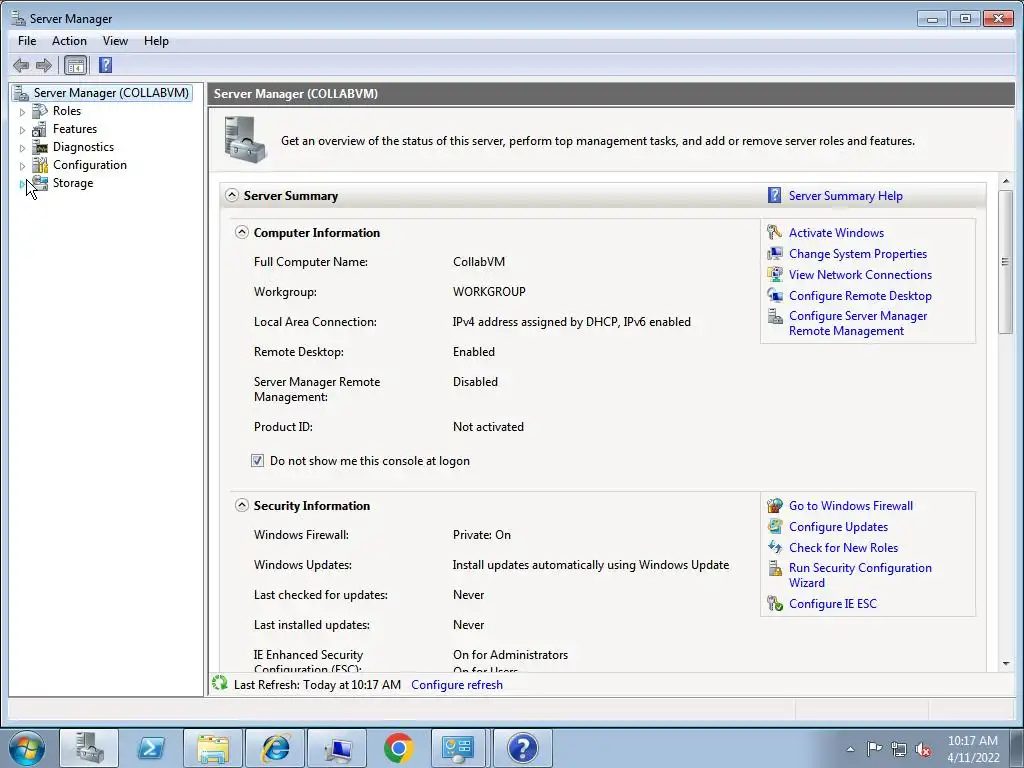Click the scrollbar down arrow in details pane
1024x768 pixels.
point(1005,663)
